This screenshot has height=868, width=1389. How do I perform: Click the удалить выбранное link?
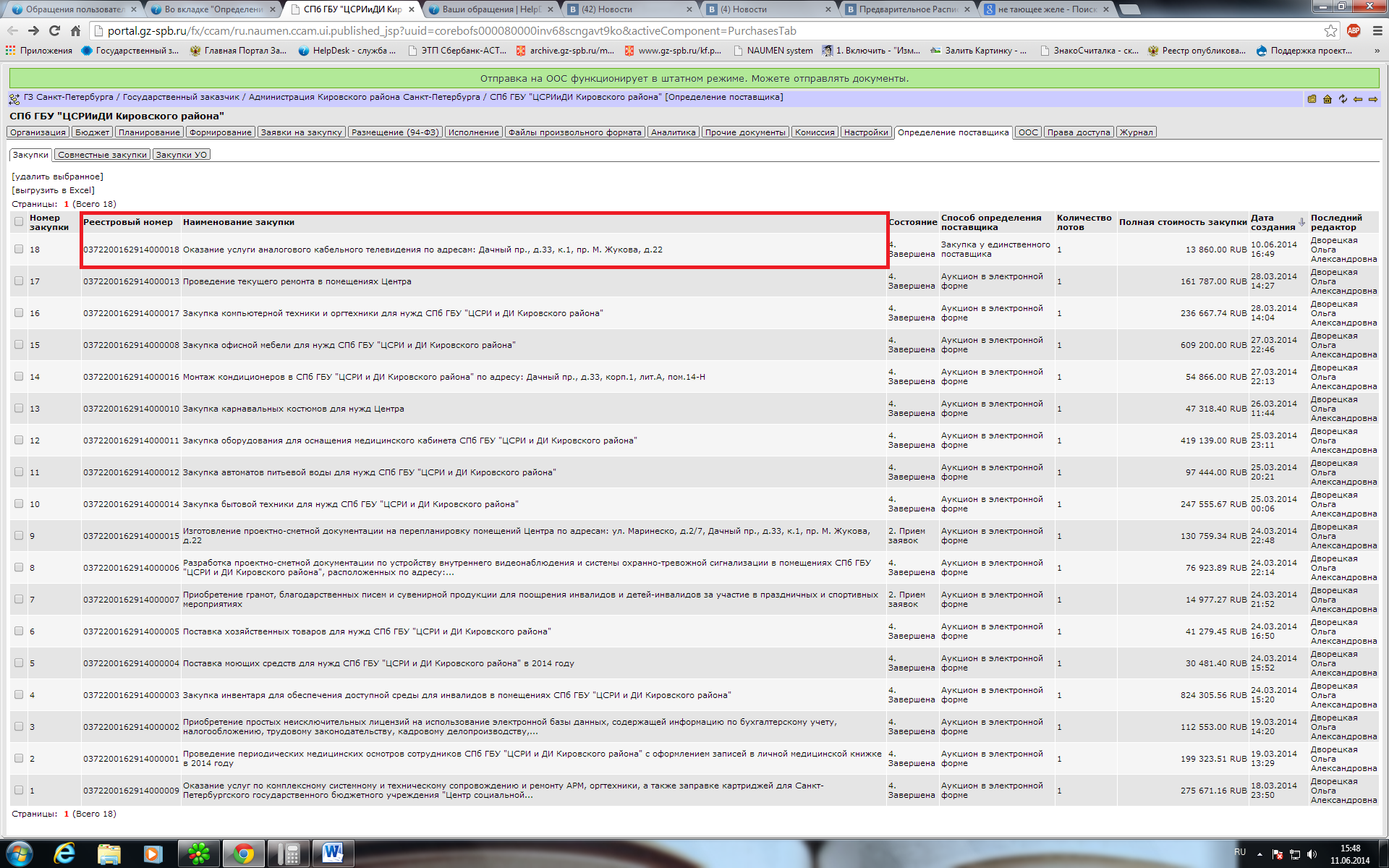pos(57,176)
